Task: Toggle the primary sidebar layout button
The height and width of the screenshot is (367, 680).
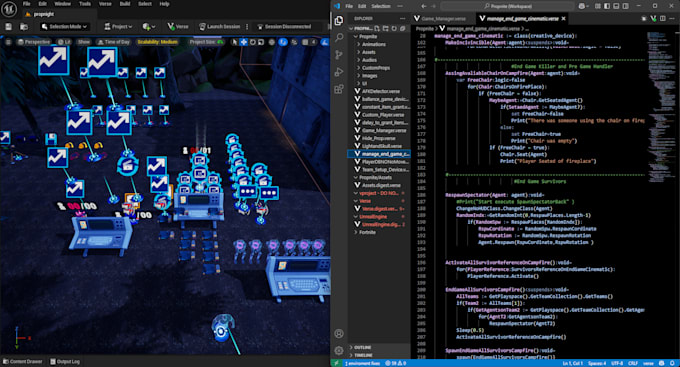Action: [607, 6]
